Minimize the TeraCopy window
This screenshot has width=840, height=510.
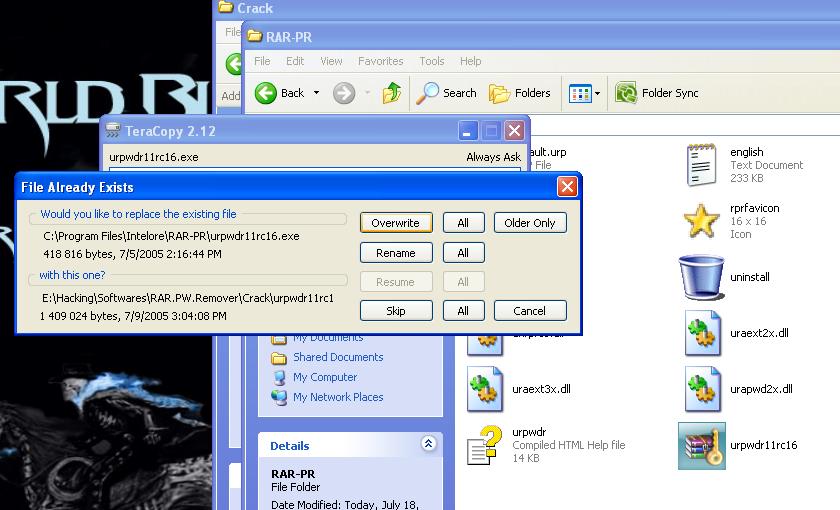pyautogui.click(x=468, y=131)
